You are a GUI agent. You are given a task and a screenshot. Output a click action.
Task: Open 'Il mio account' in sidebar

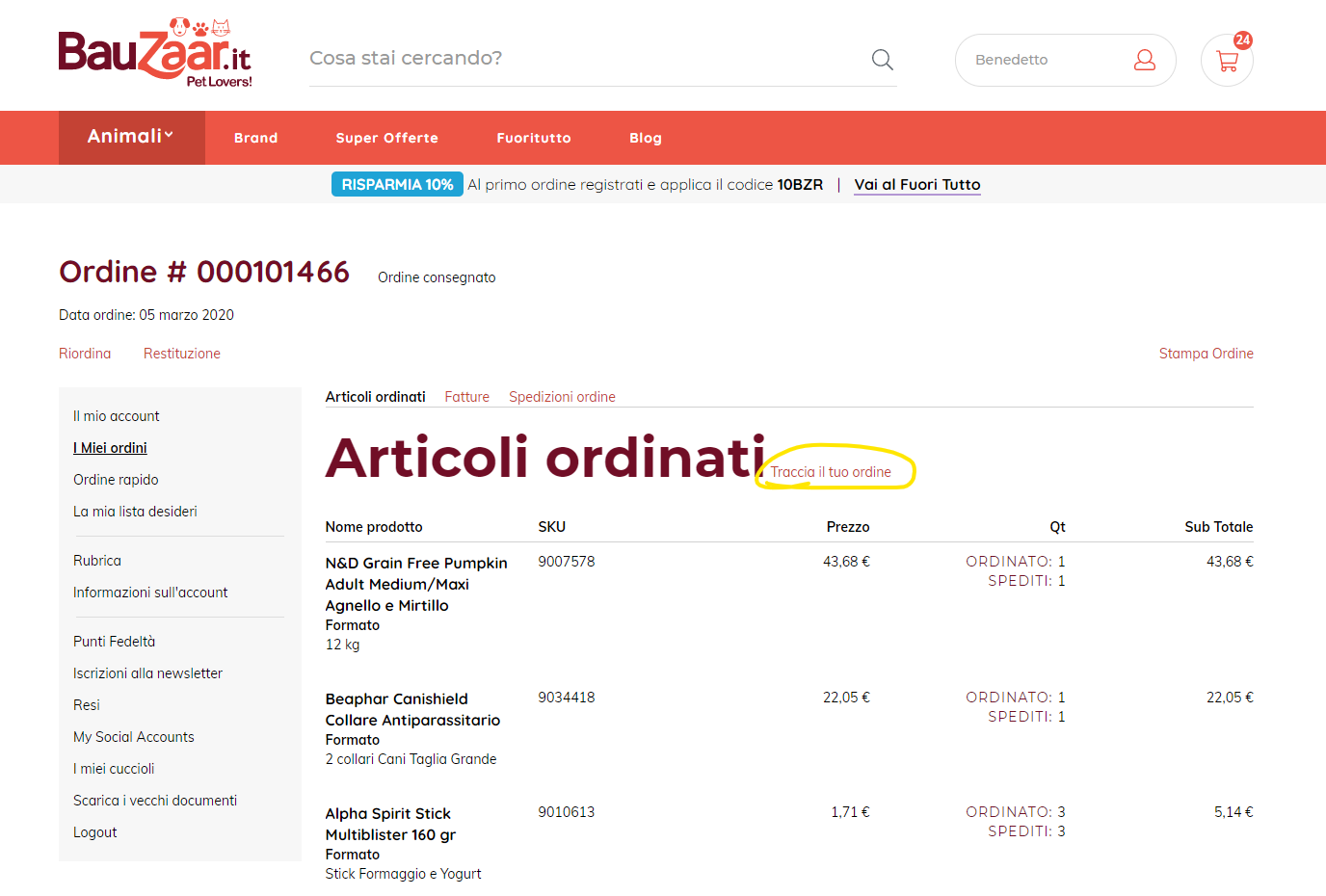coord(117,416)
